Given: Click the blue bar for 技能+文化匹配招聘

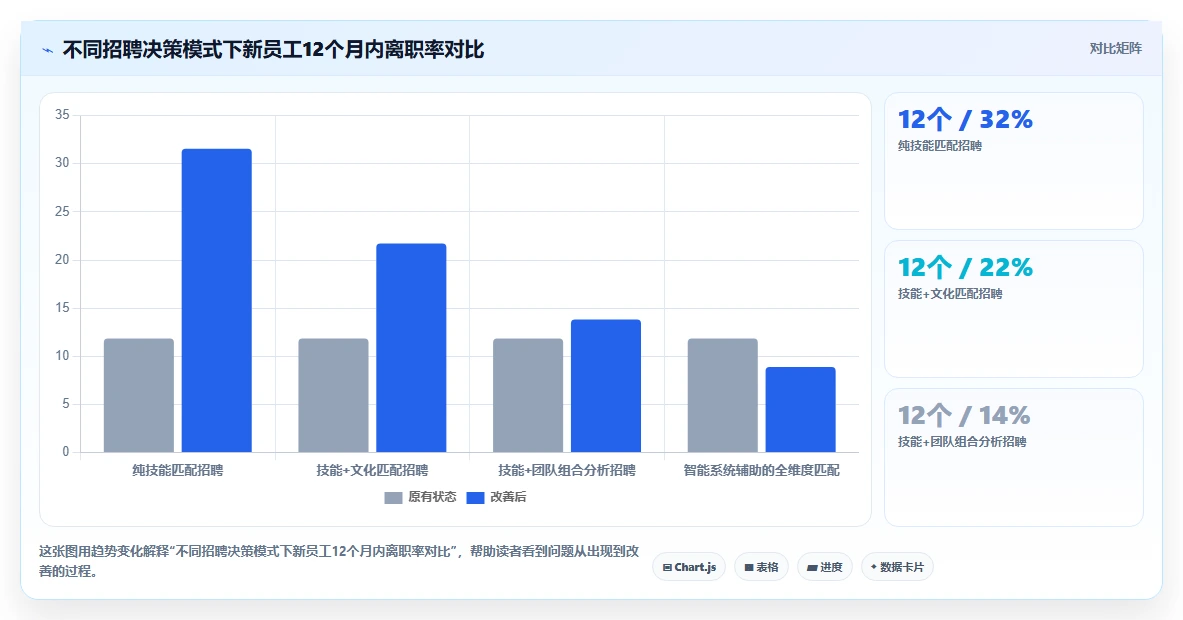Looking at the screenshot, I should [411, 348].
